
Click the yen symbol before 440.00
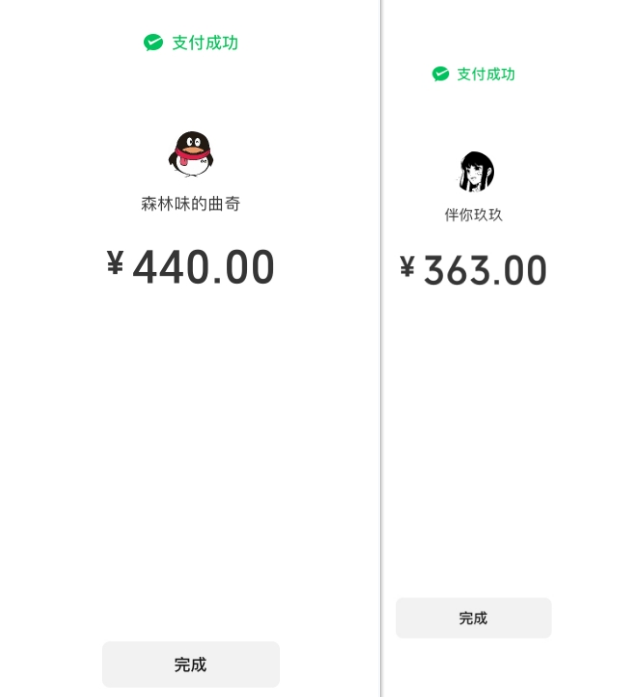pyautogui.click(x=115, y=263)
